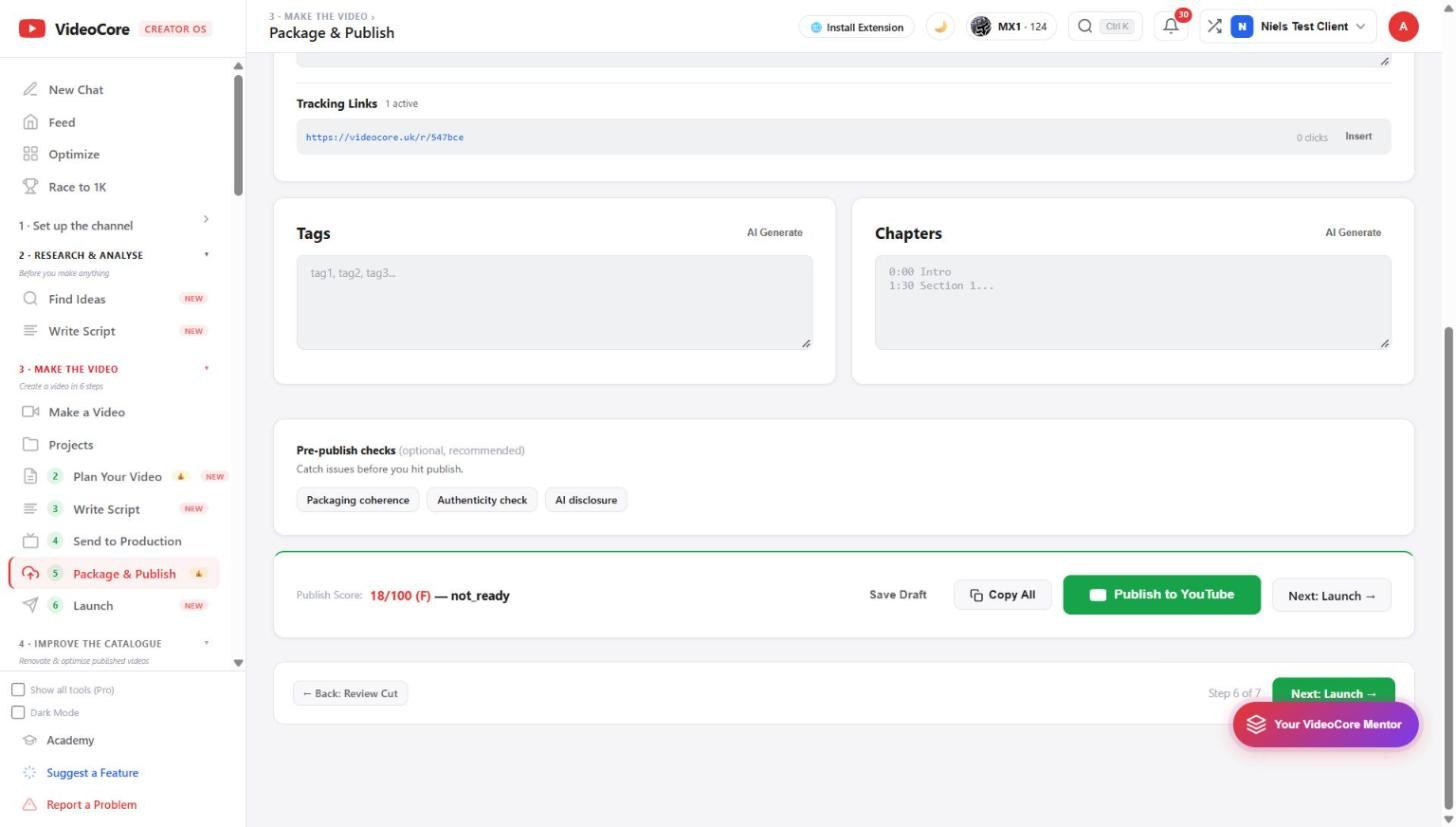The image size is (1456, 827).
Task: Click the MX1 · 124 credits badge
Action: (1012, 27)
